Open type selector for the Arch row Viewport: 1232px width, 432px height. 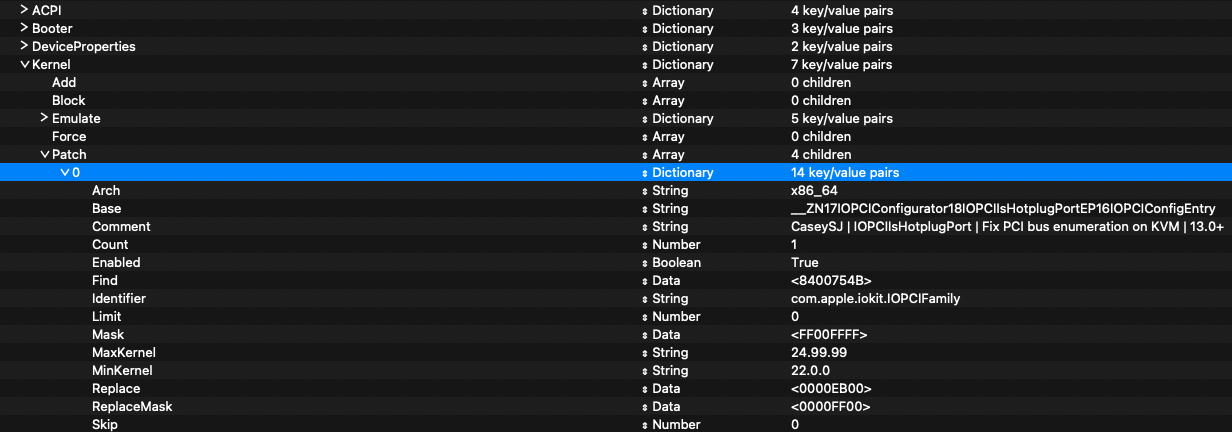pyautogui.click(x=645, y=190)
